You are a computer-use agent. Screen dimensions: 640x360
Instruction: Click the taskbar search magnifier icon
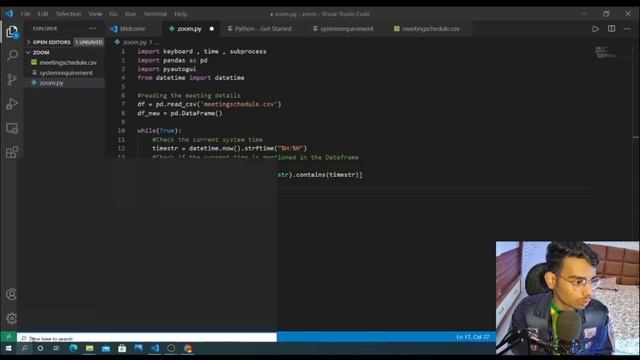coord(24,349)
